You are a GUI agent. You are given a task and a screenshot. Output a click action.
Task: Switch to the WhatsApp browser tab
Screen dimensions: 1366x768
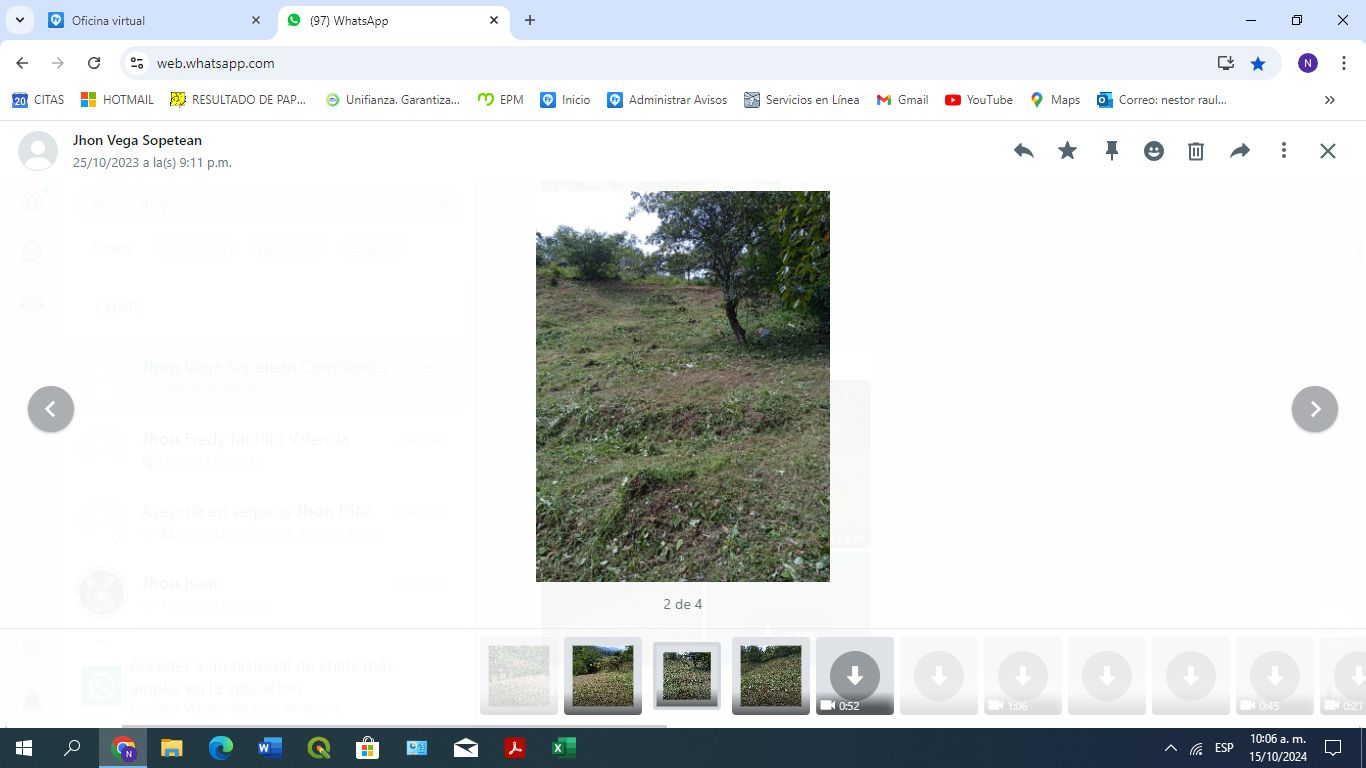tap(380, 20)
